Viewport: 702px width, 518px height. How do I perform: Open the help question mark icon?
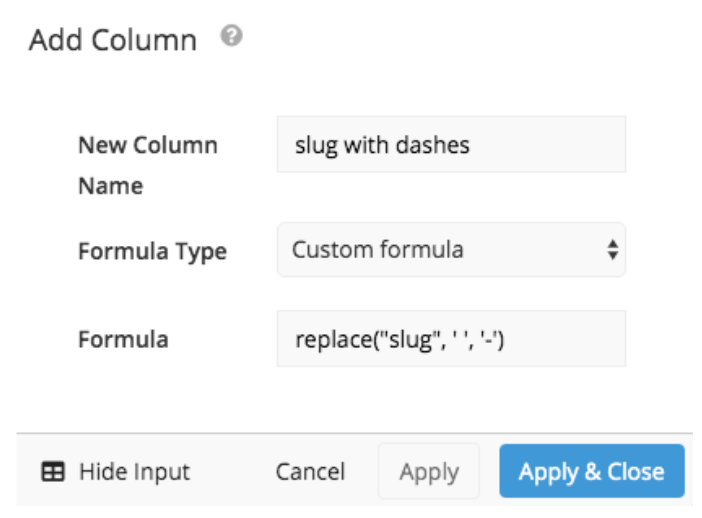231,36
